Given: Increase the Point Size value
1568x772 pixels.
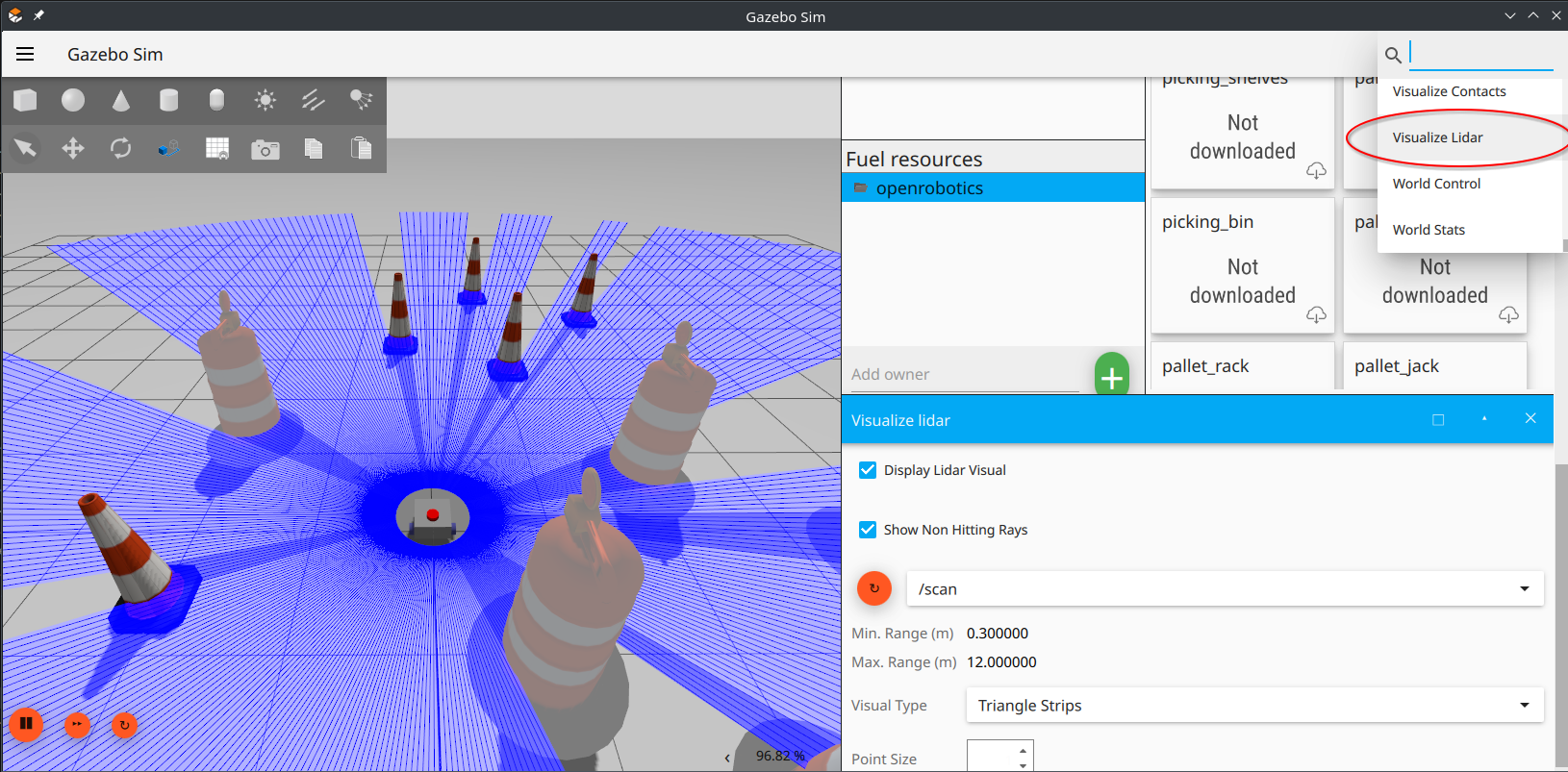Looking at the screenshot, I should pyautogui.click(x=1023, y=749).
